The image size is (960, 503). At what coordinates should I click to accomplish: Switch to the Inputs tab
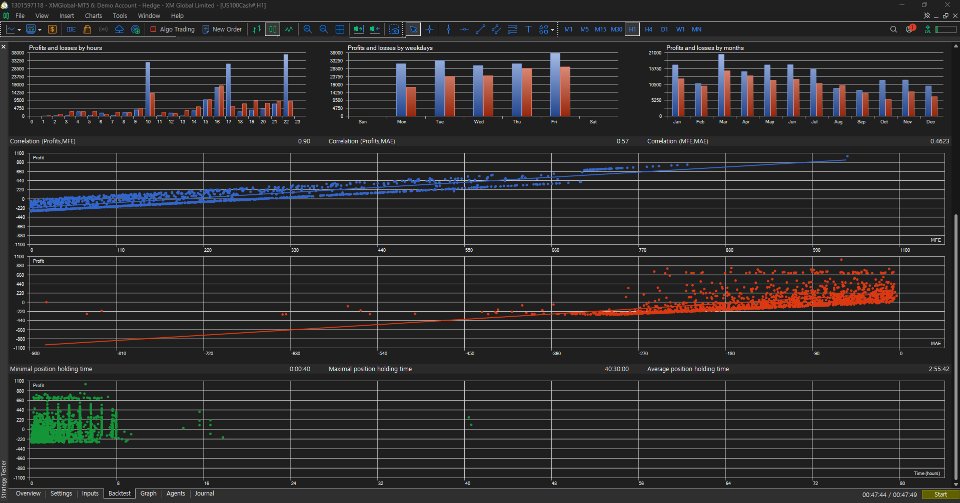click(x=90, y=493)
